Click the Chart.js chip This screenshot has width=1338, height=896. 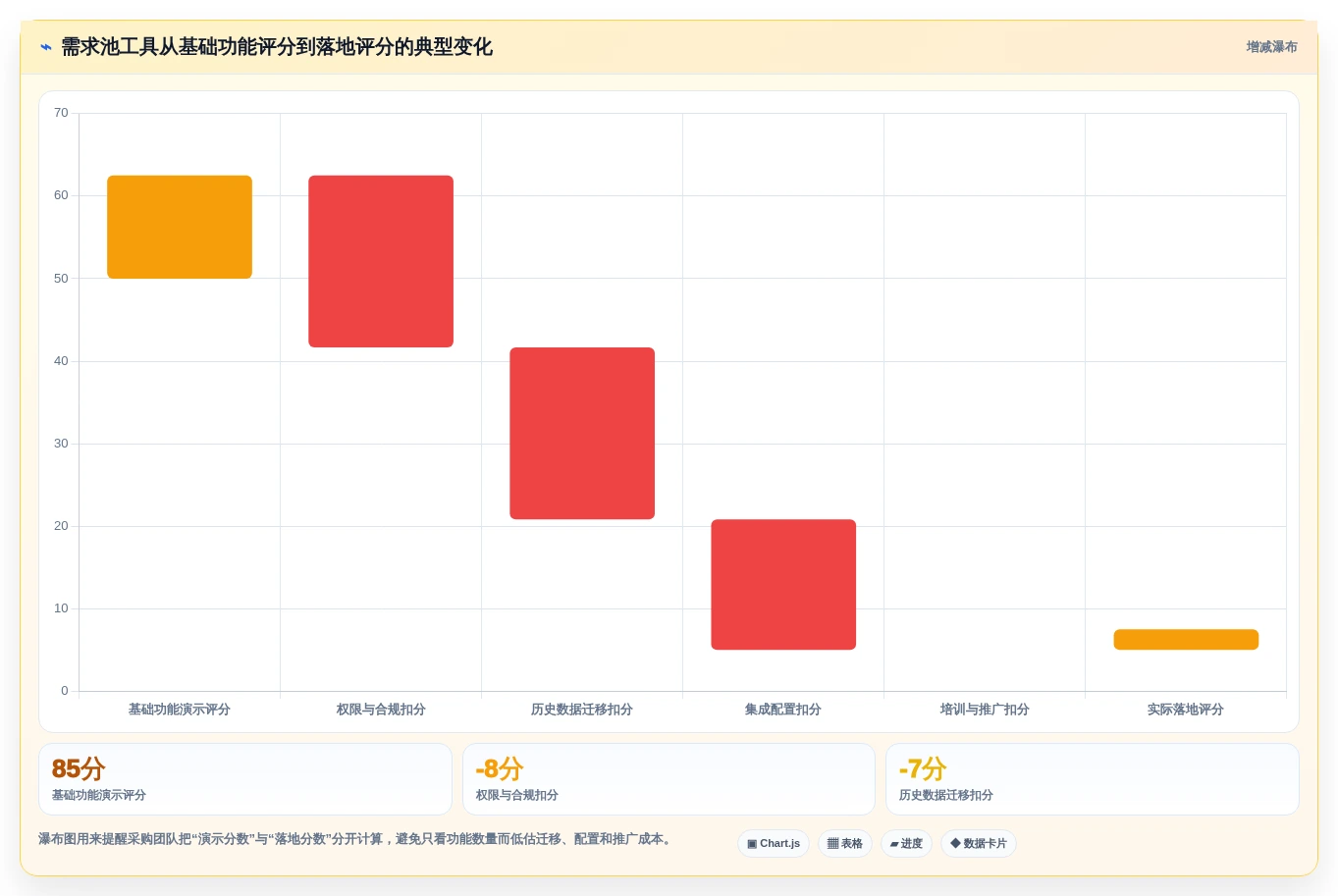(x=774, y=844)
